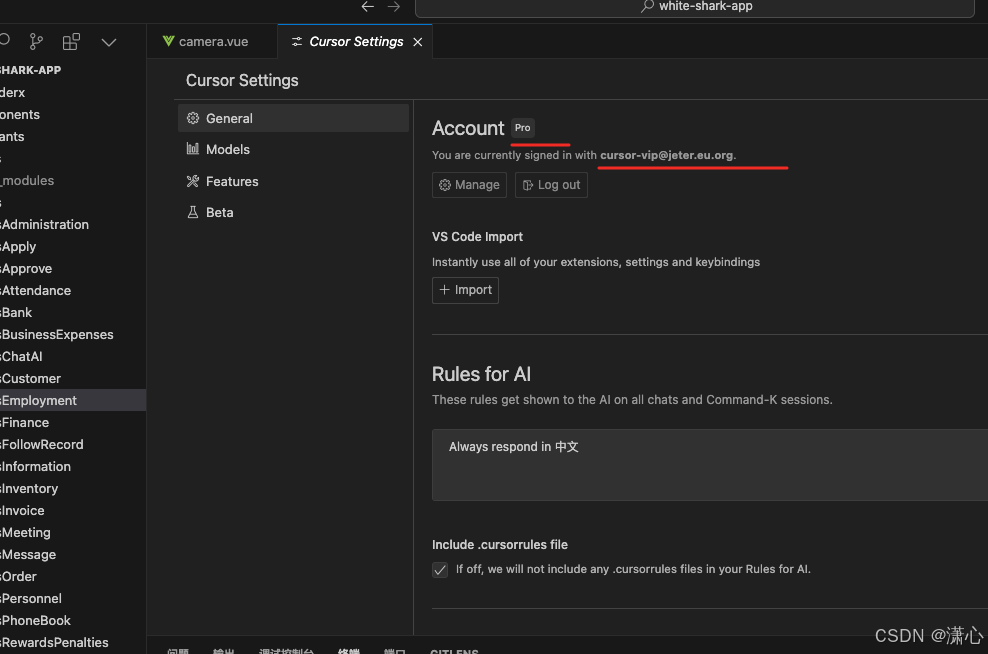
Task: Select the Cursor Settings tab
Action: [356, 42]
